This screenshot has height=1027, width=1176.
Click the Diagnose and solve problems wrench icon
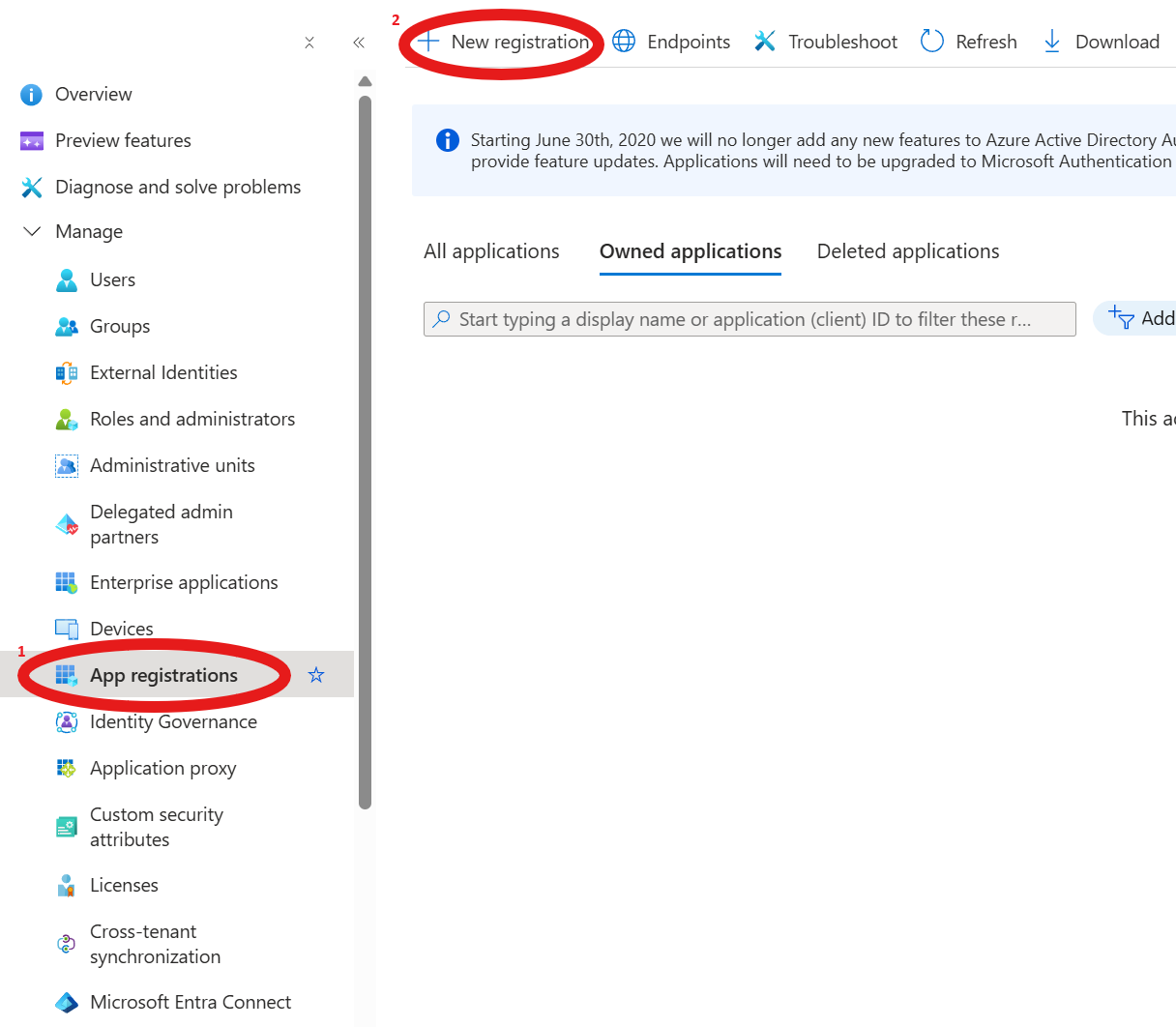[31, 188]
